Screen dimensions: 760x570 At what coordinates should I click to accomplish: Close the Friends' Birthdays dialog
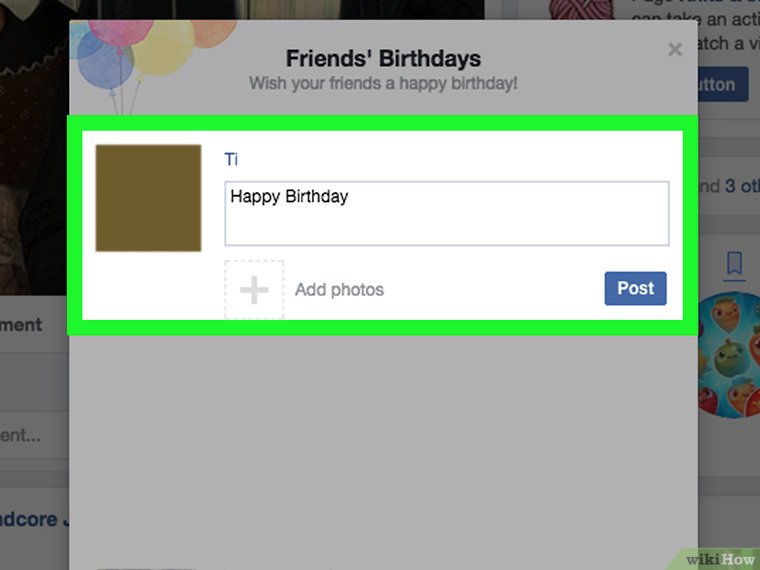tap(675, 49)
